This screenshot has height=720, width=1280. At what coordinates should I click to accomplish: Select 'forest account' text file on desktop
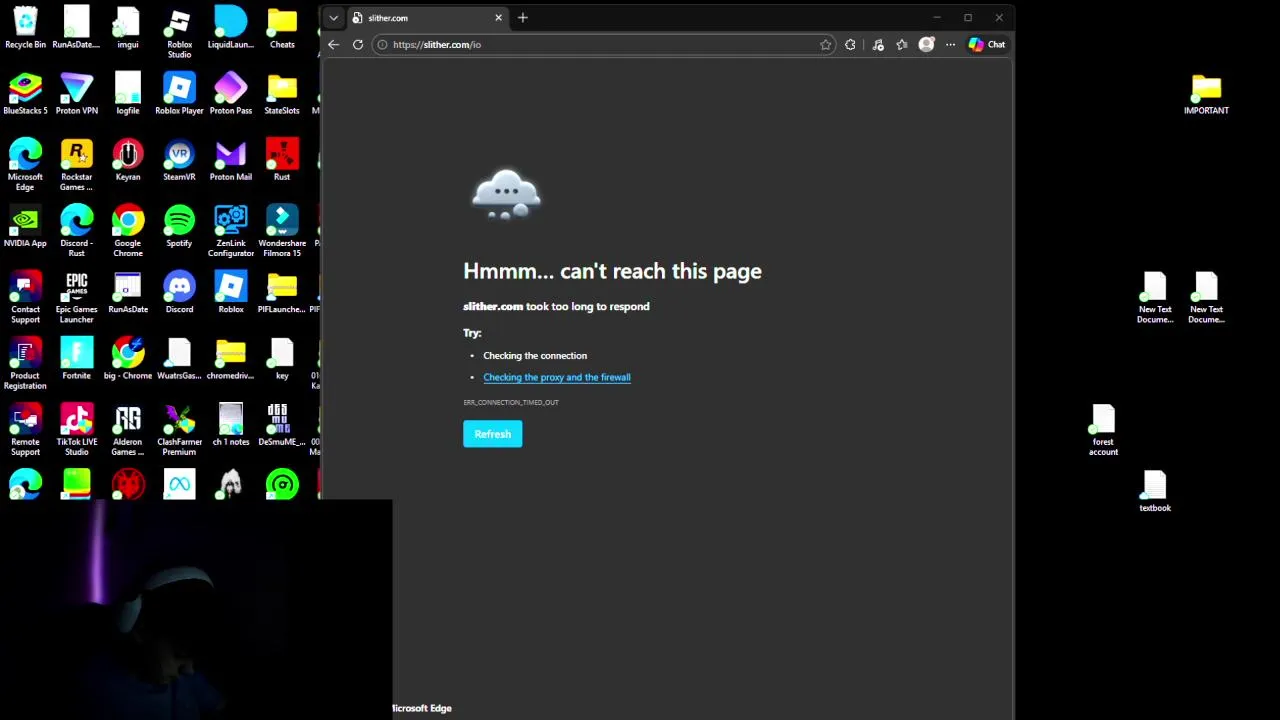click(x=1103, y=430)
